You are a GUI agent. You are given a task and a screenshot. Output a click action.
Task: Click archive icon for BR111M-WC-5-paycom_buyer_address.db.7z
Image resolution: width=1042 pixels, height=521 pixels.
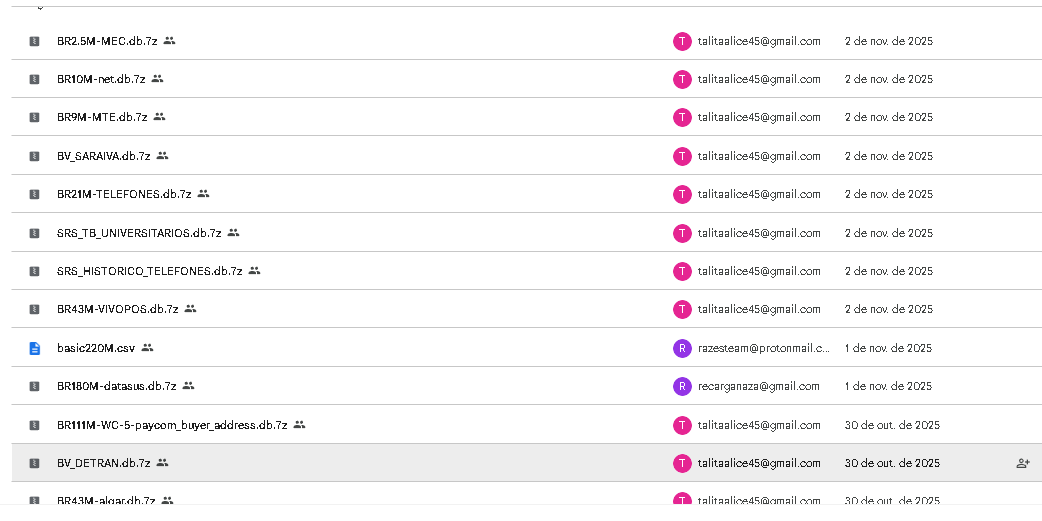point(35,425)
